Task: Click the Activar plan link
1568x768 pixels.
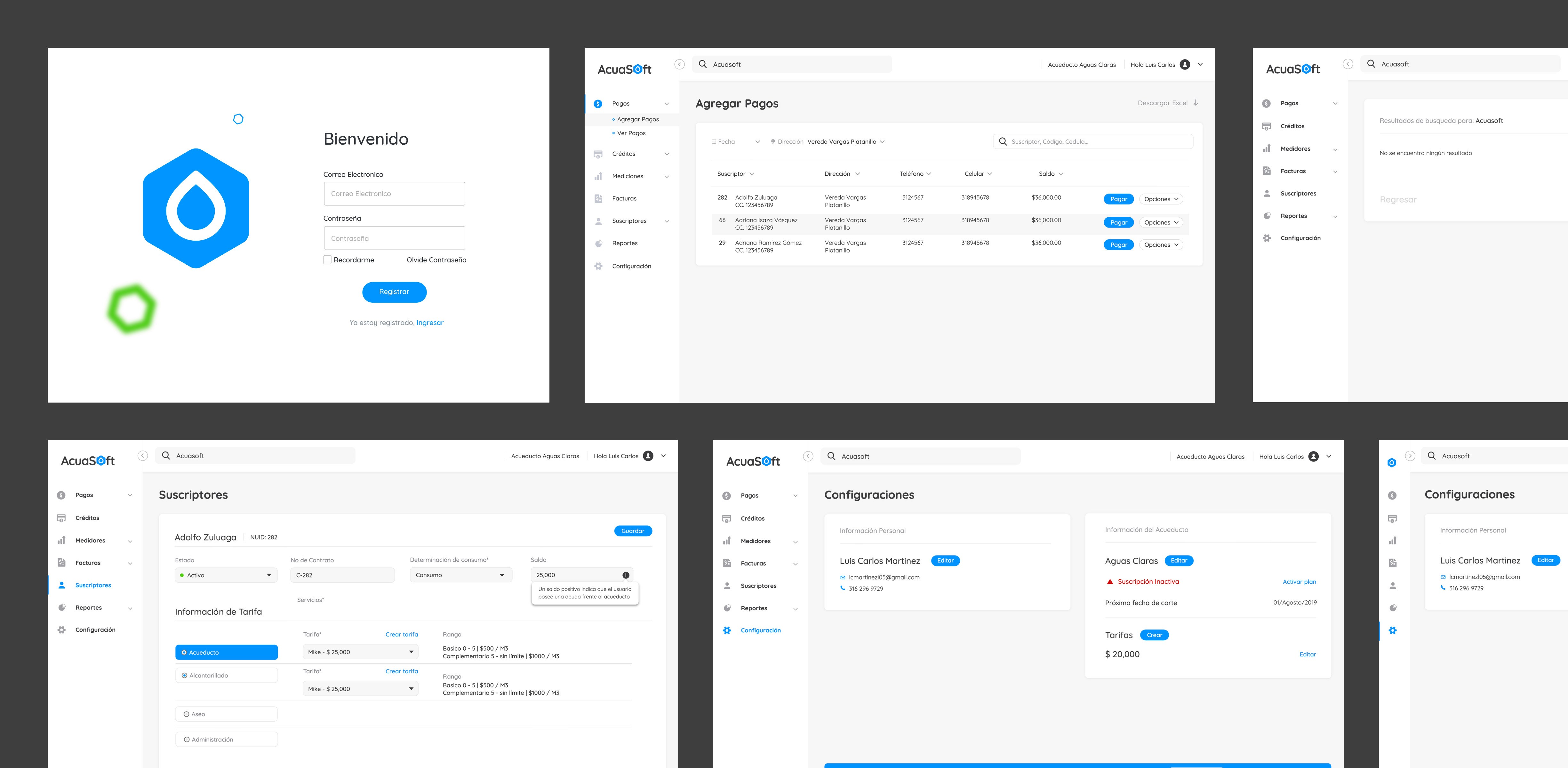Action: tap(1299, 582)
